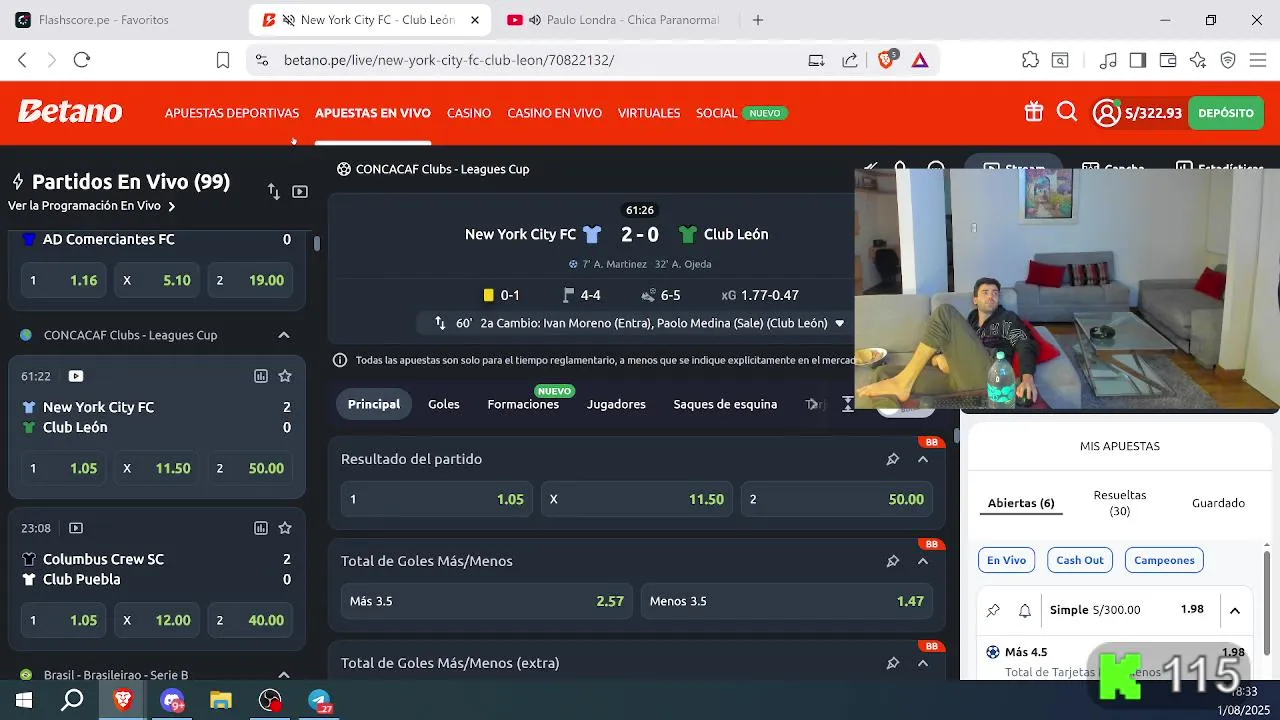
Task: Switch to the Goles market tab
Action: [444, 404]
